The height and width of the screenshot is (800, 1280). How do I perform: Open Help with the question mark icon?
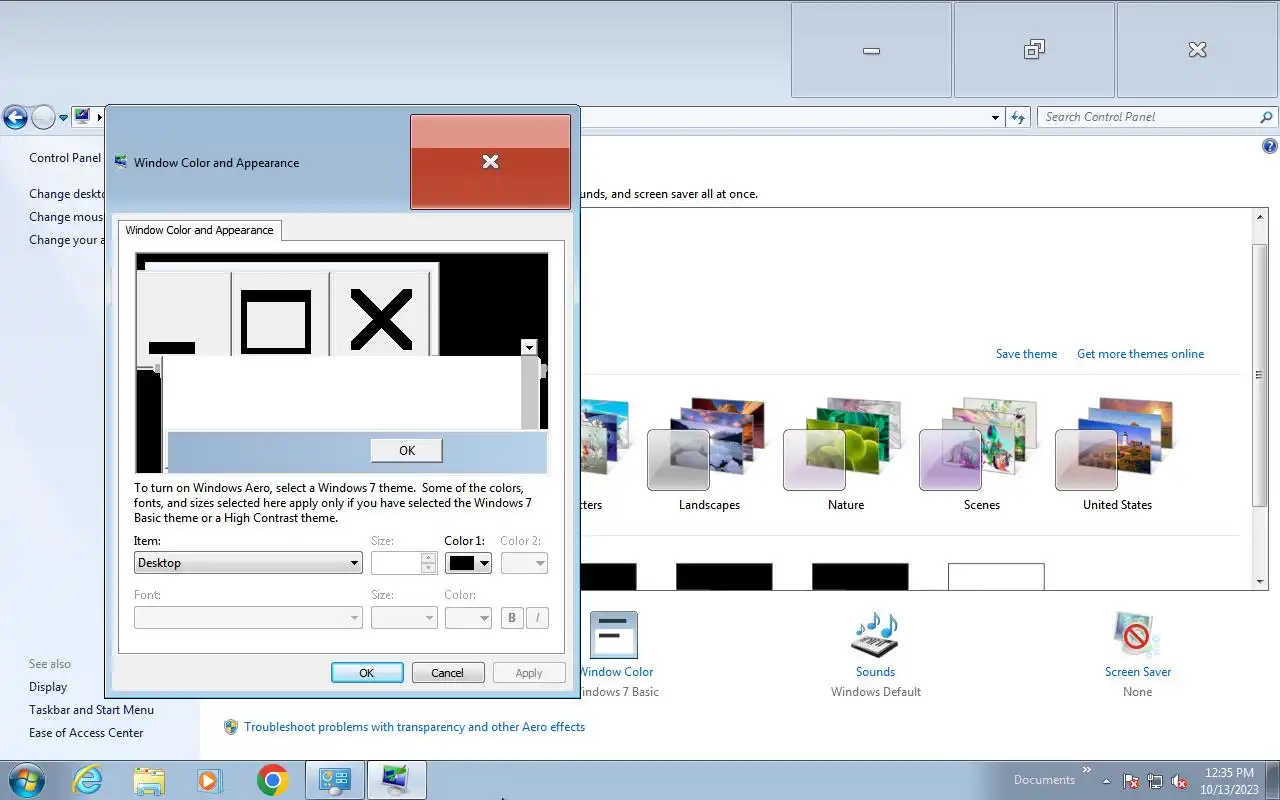(1270, 146)
